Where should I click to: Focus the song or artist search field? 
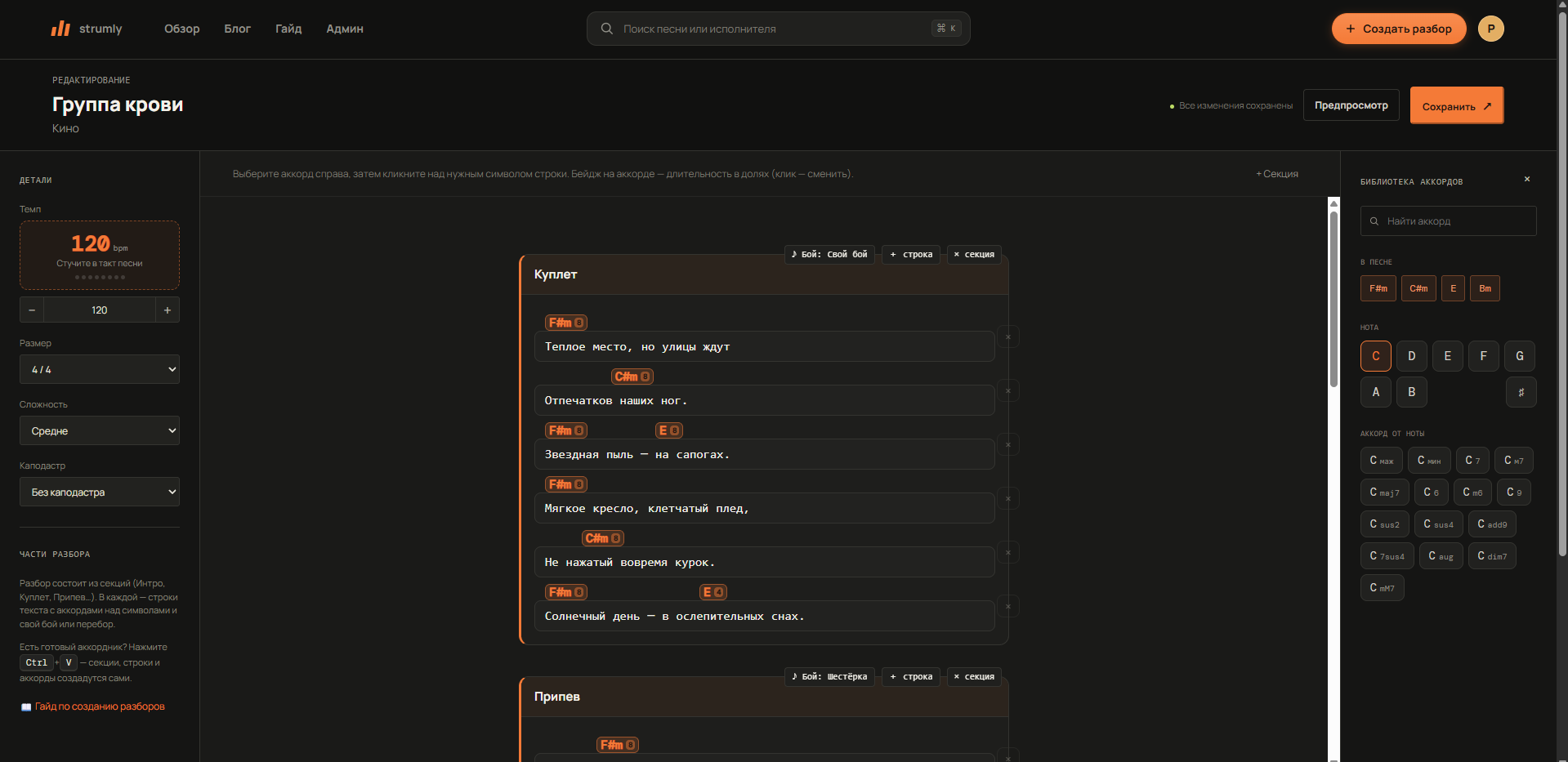pos(778,29)
